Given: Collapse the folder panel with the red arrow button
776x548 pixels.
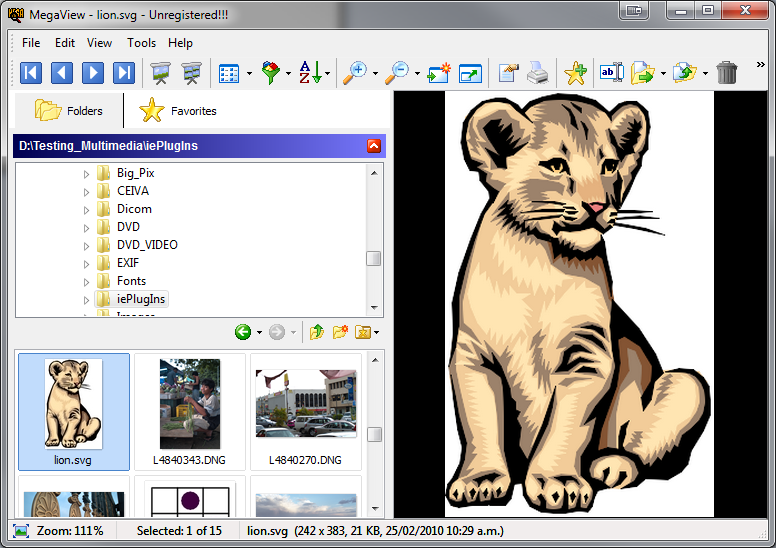Looking at the screenshot, I should pos(374,146).
